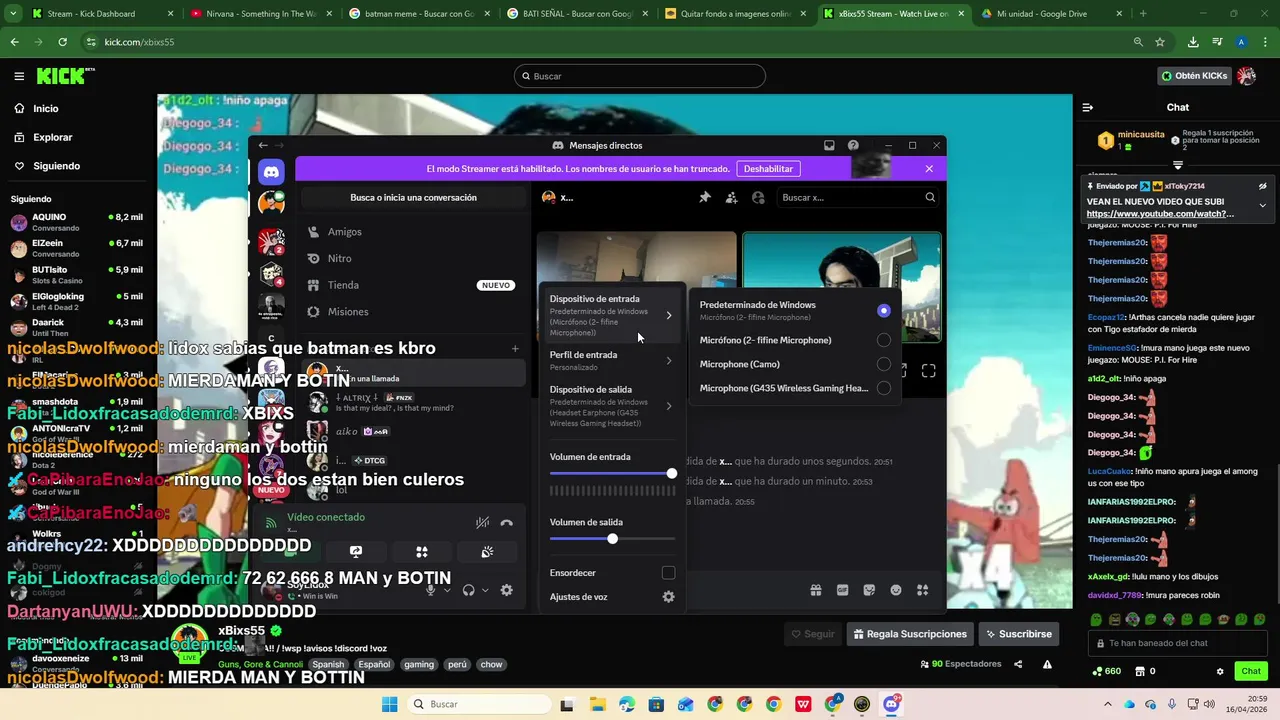1280x720 pixels.
Task: Open 'Nitro' in Discord sidebar
Action: (413, 258)
